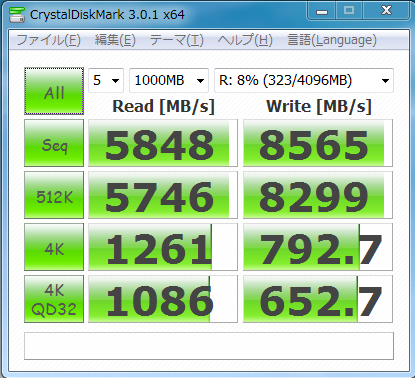
Task: Open the ヘルプ(H) menu
Action: [245, 40]
